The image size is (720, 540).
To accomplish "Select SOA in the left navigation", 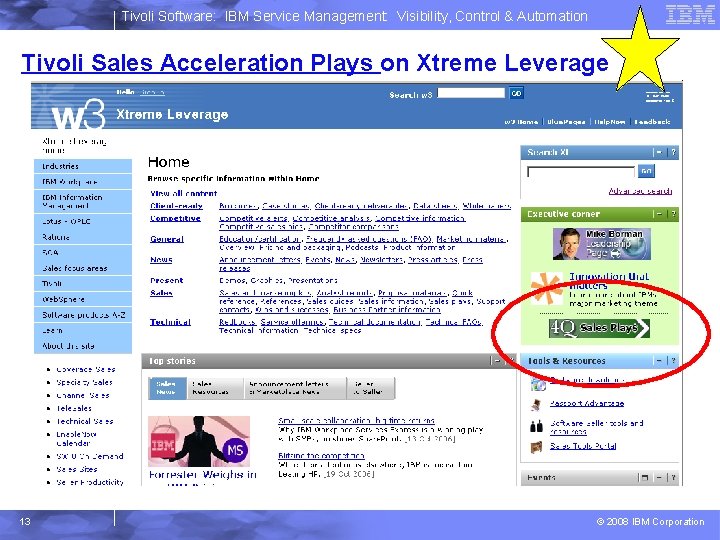I will [83, 253].
